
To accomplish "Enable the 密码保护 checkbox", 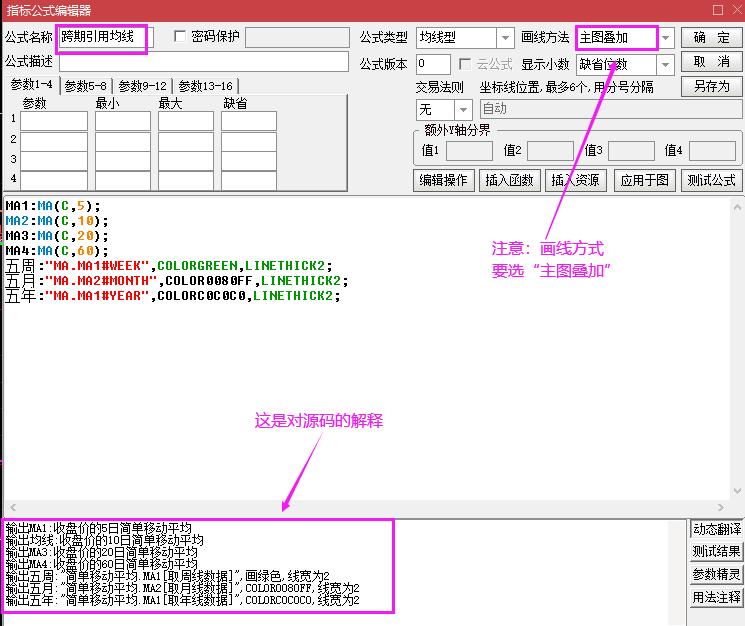I will [x=181, y=37].
